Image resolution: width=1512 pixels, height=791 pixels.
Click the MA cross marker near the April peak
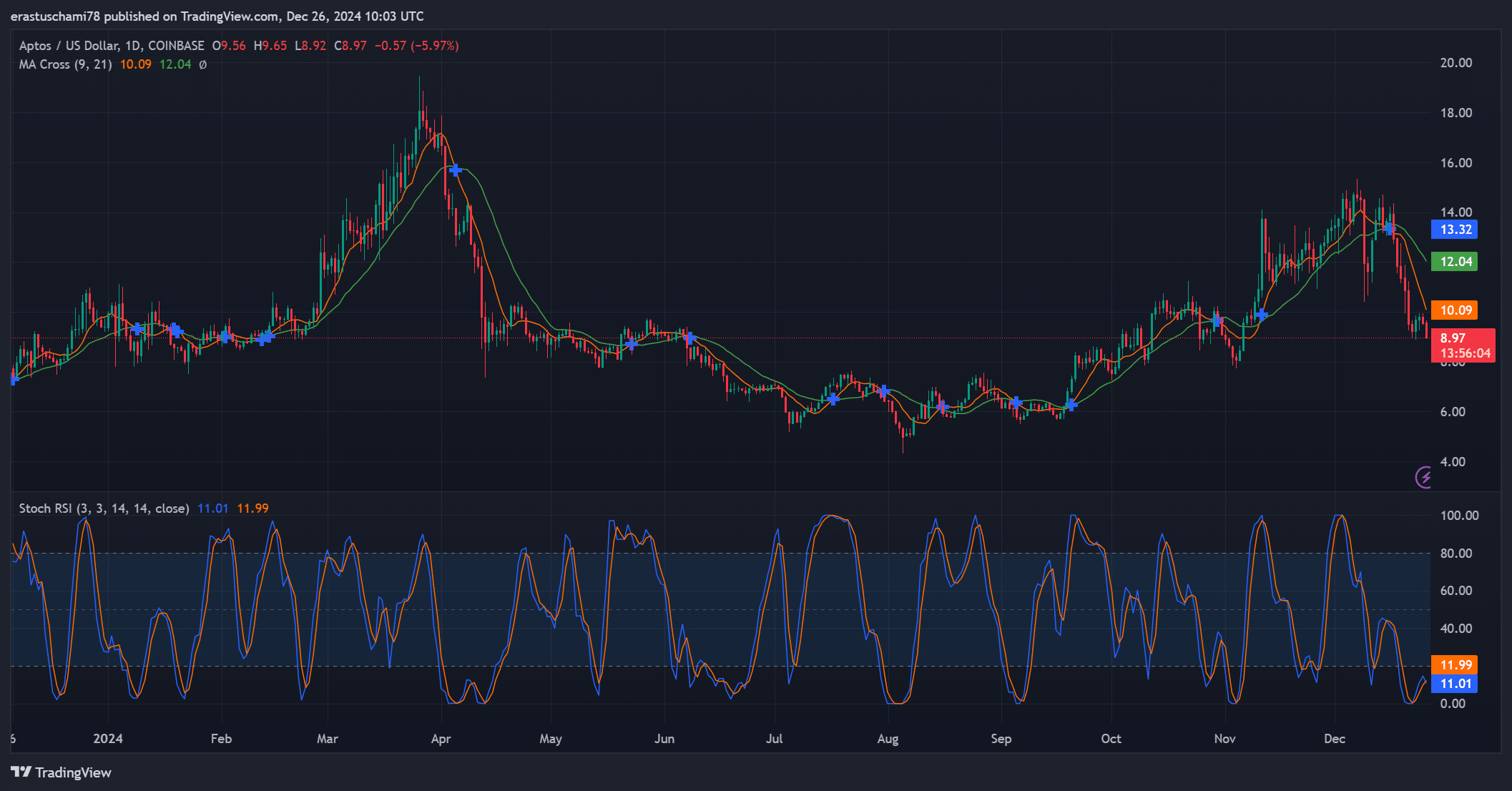pyautogui.click(x=455, y=170)
